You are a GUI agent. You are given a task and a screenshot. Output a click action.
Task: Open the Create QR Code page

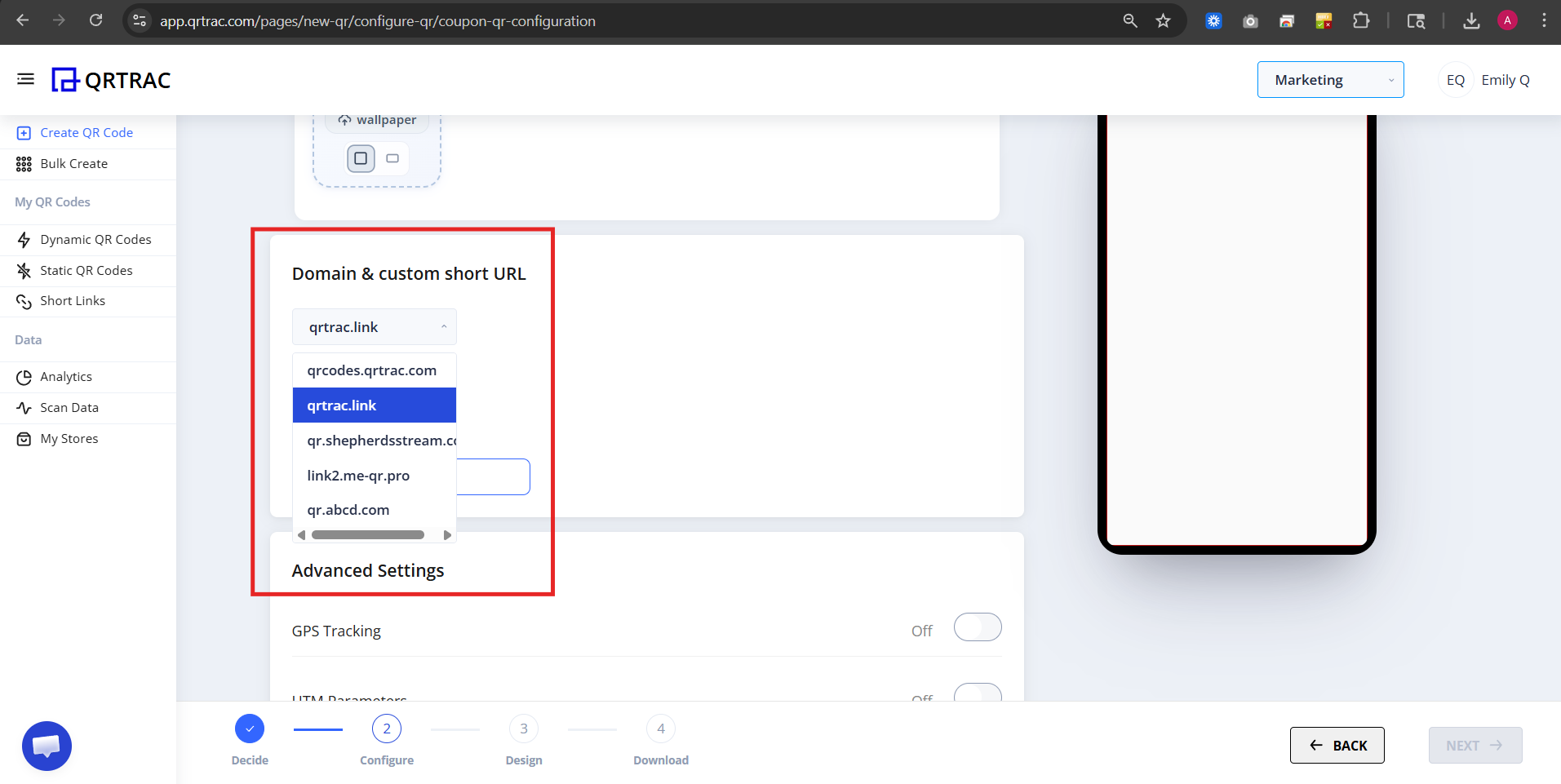86,132
